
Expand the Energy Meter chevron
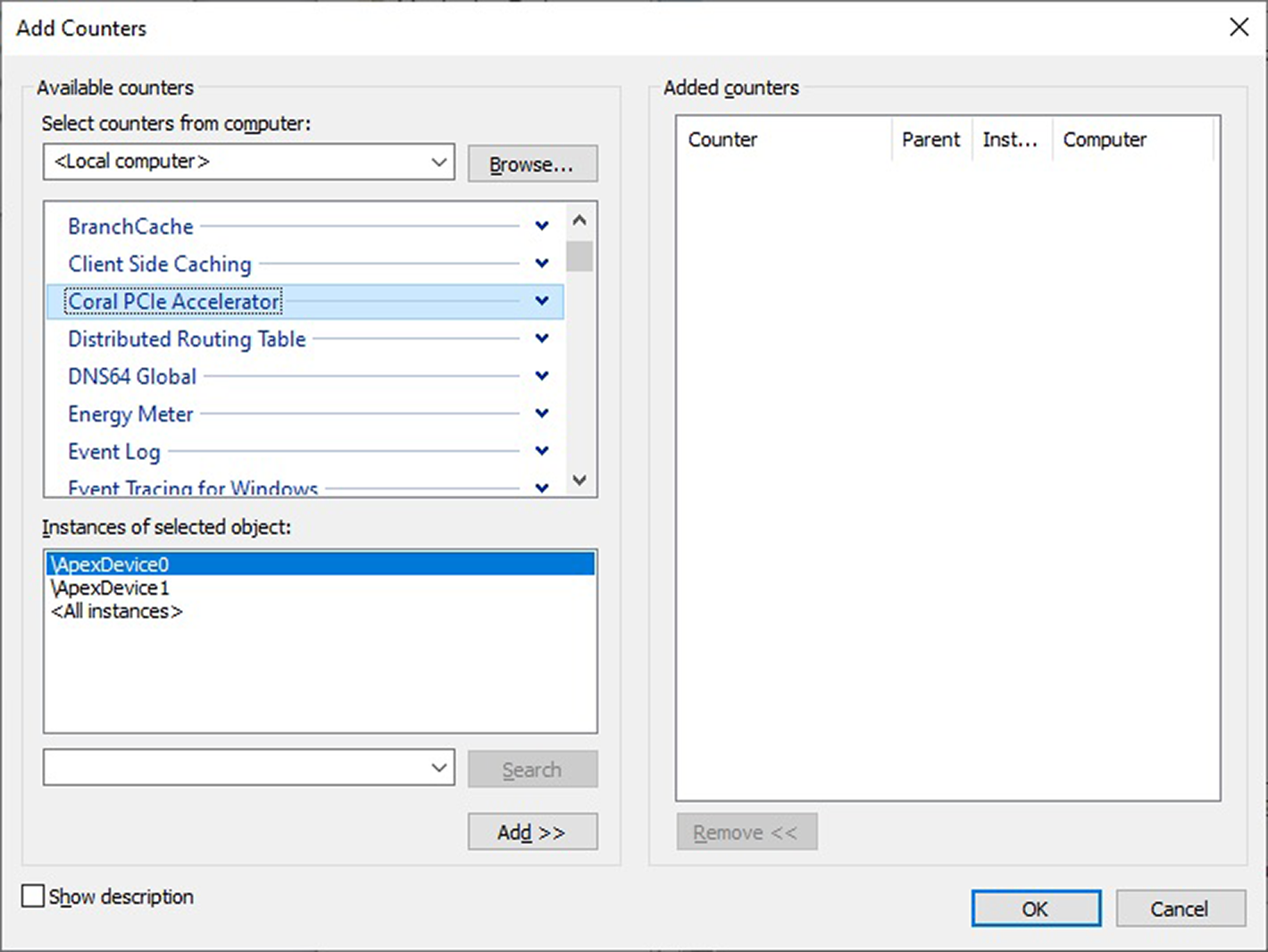coord(541,413)
